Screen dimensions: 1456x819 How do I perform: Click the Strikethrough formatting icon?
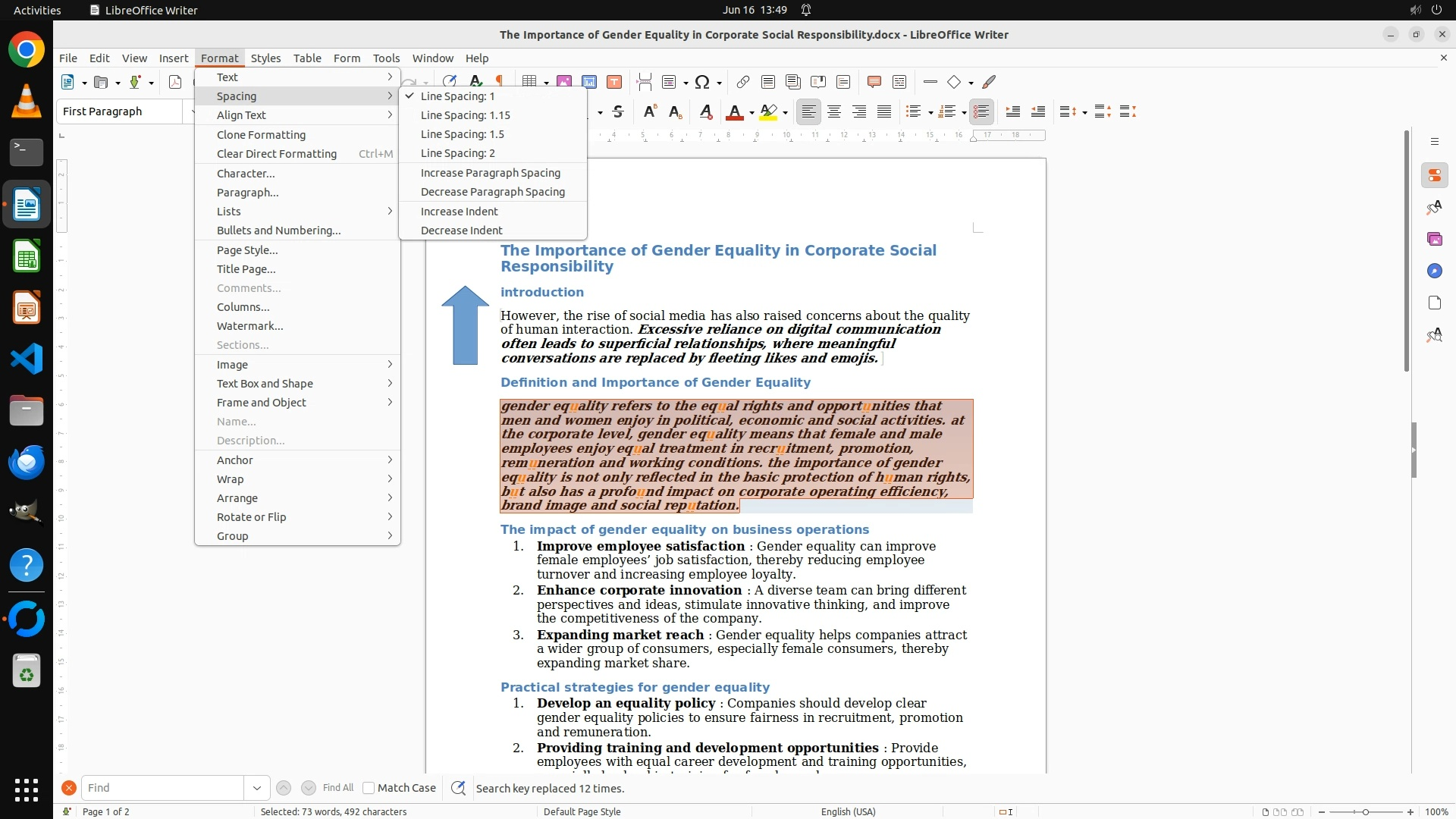click(x=618, y=112)
